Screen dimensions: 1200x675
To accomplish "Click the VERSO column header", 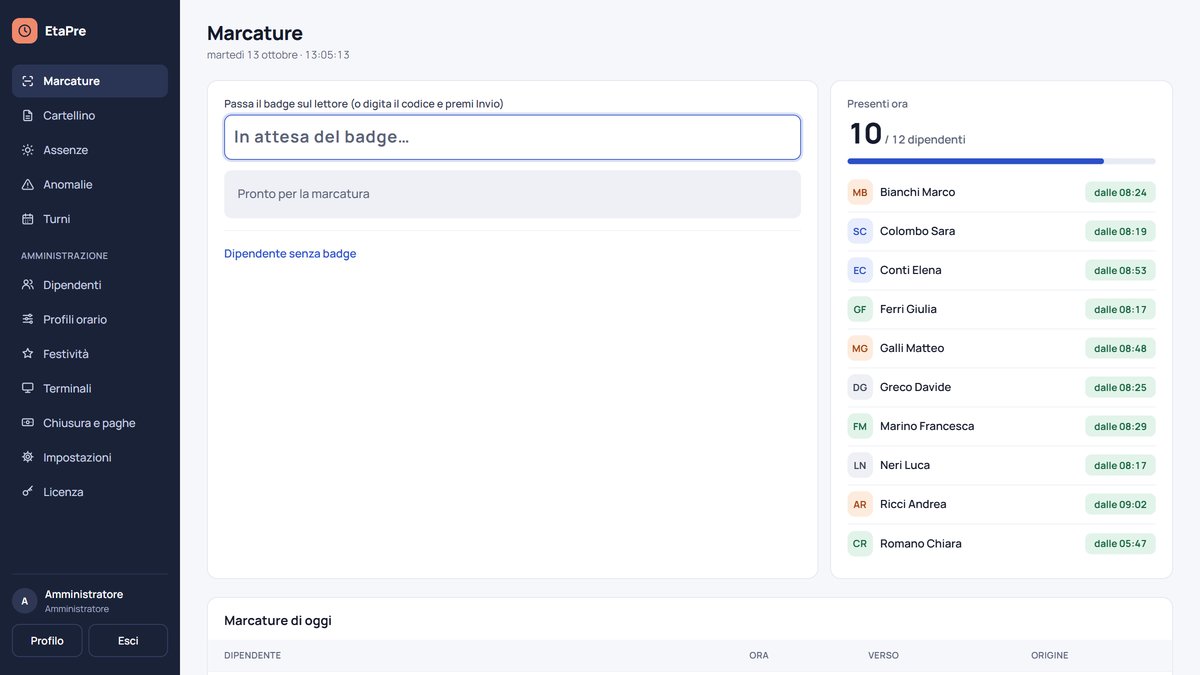I will (883, 656).
